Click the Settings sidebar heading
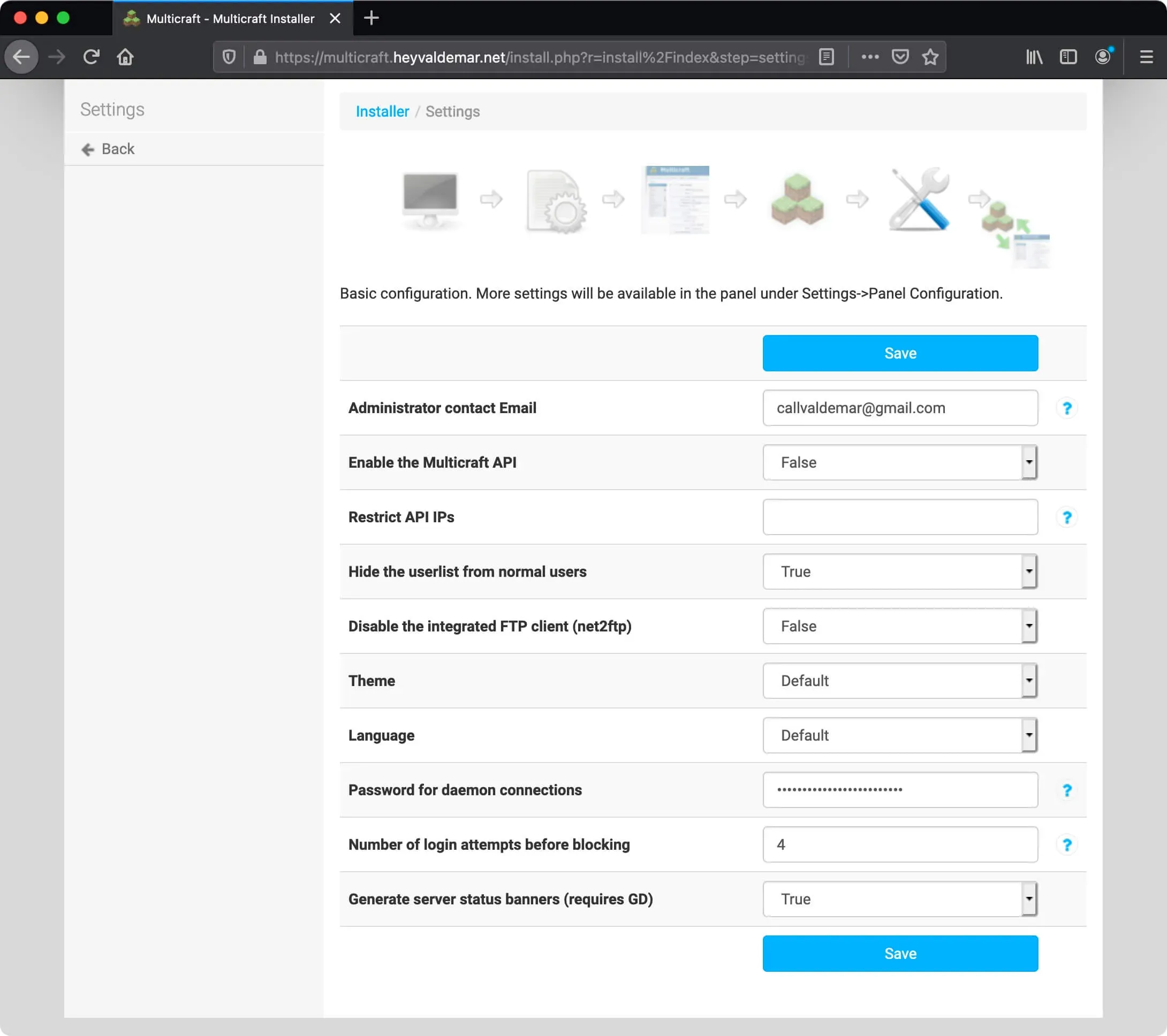The width and height of the screenshot is (1167, 1036). pyautogui.click(x=112, y=109)
